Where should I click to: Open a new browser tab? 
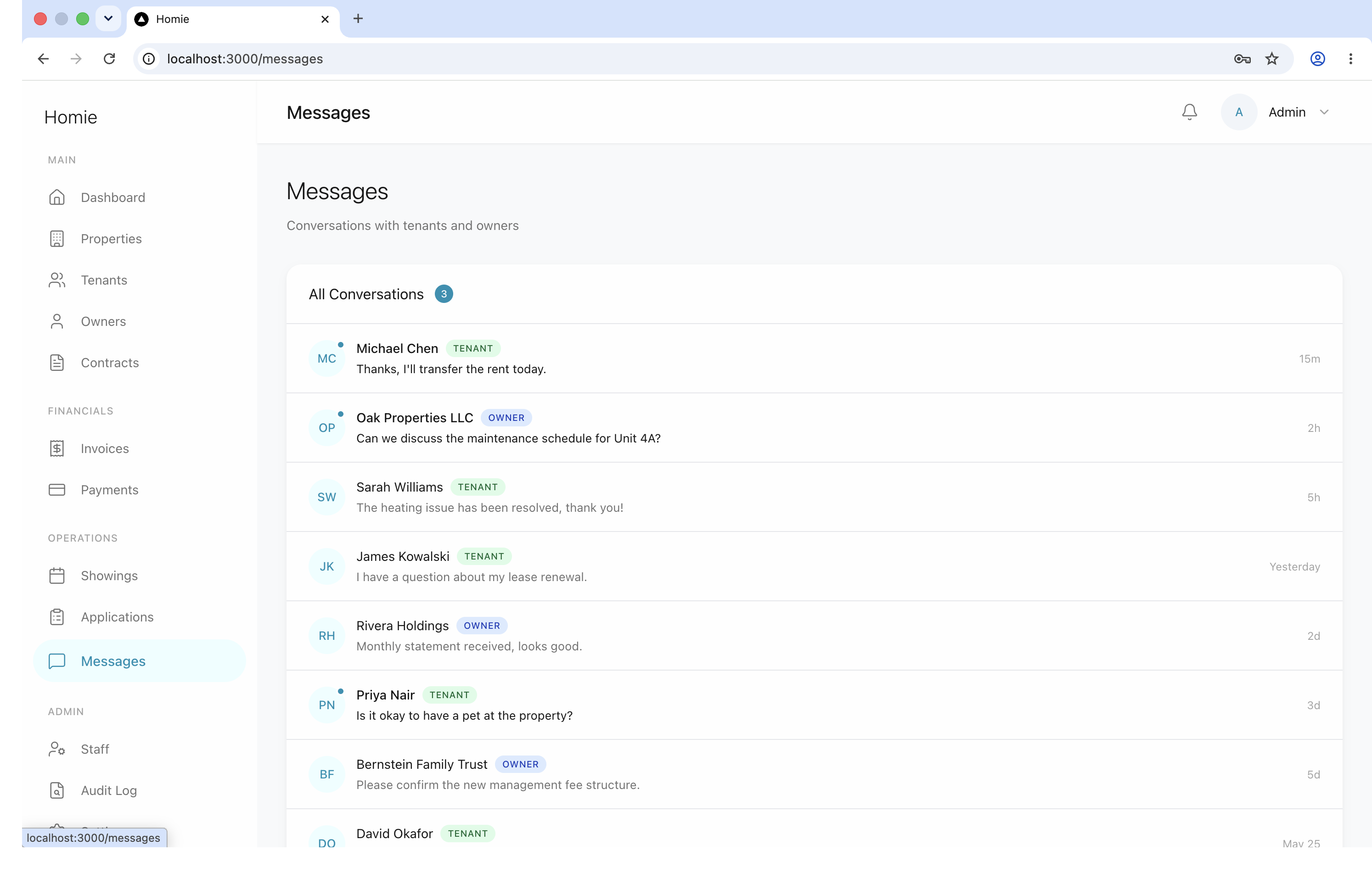coord(358,19)
